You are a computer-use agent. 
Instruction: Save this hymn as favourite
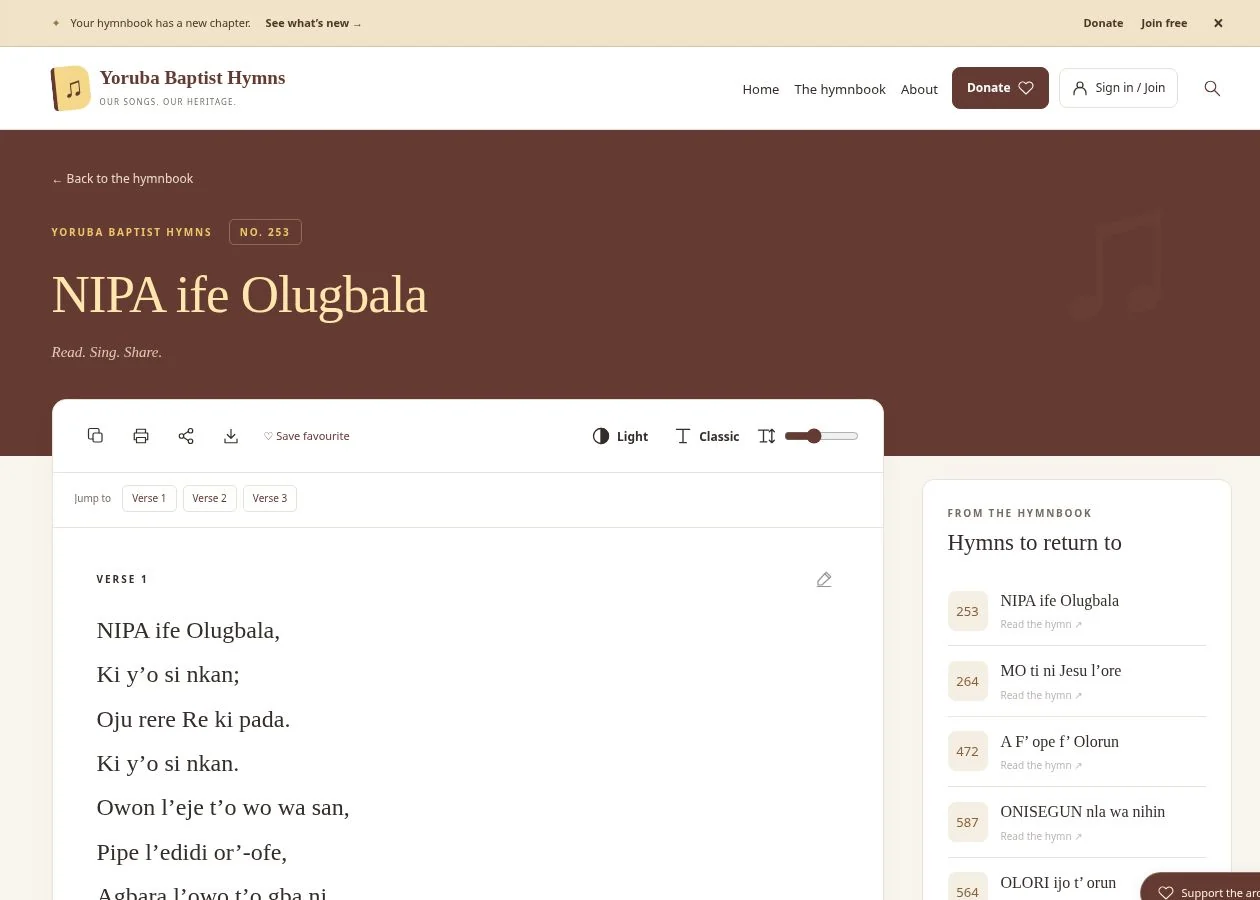coord(307,436)
